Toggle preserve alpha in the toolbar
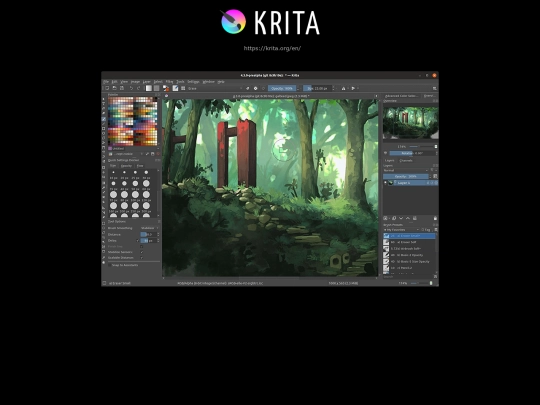The width and height of the screenshot is (540, 405). click(256, 89)
